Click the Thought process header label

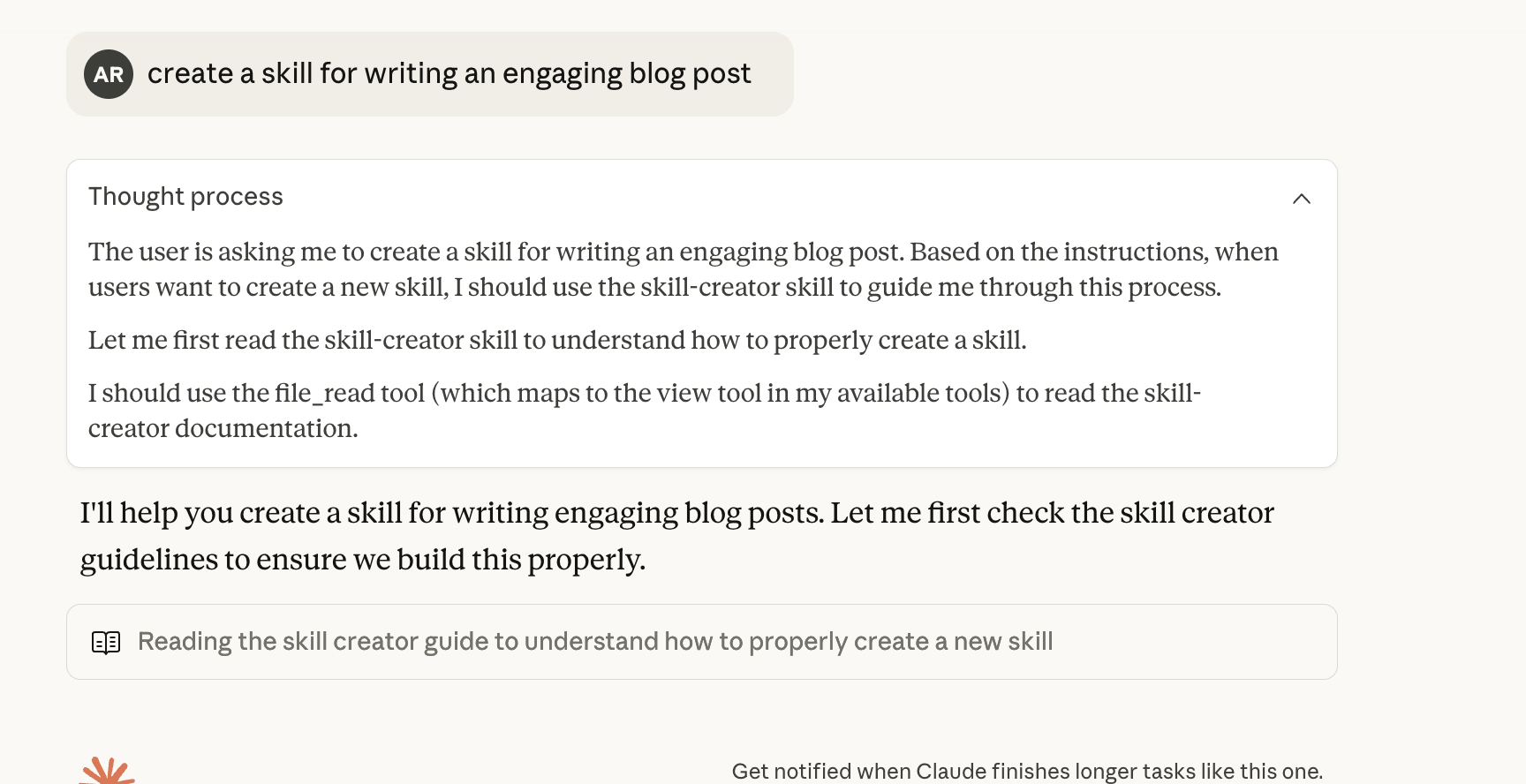coord(185,196)
